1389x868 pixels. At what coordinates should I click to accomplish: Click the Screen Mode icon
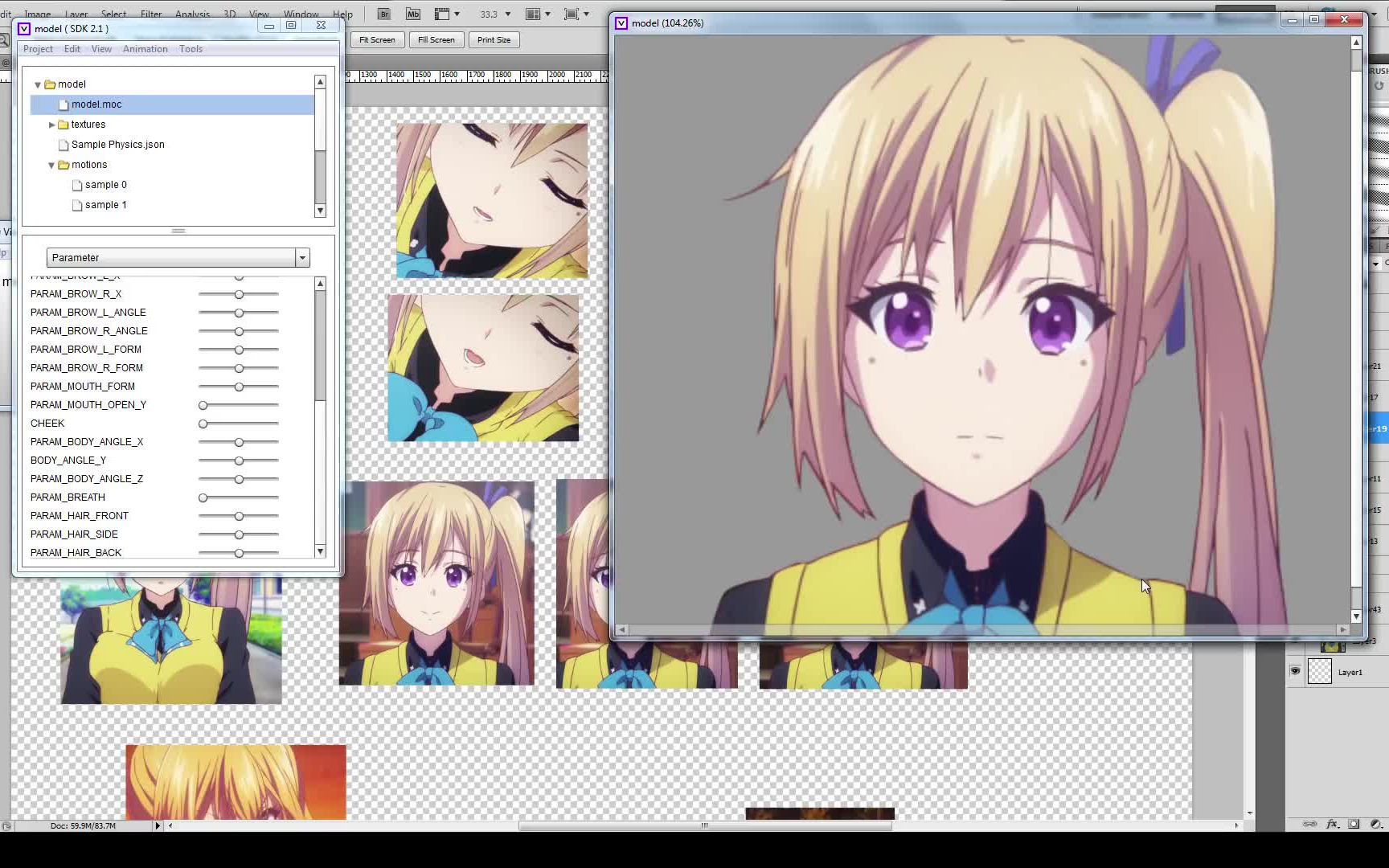pyautogui.click(x=574, y=14)
